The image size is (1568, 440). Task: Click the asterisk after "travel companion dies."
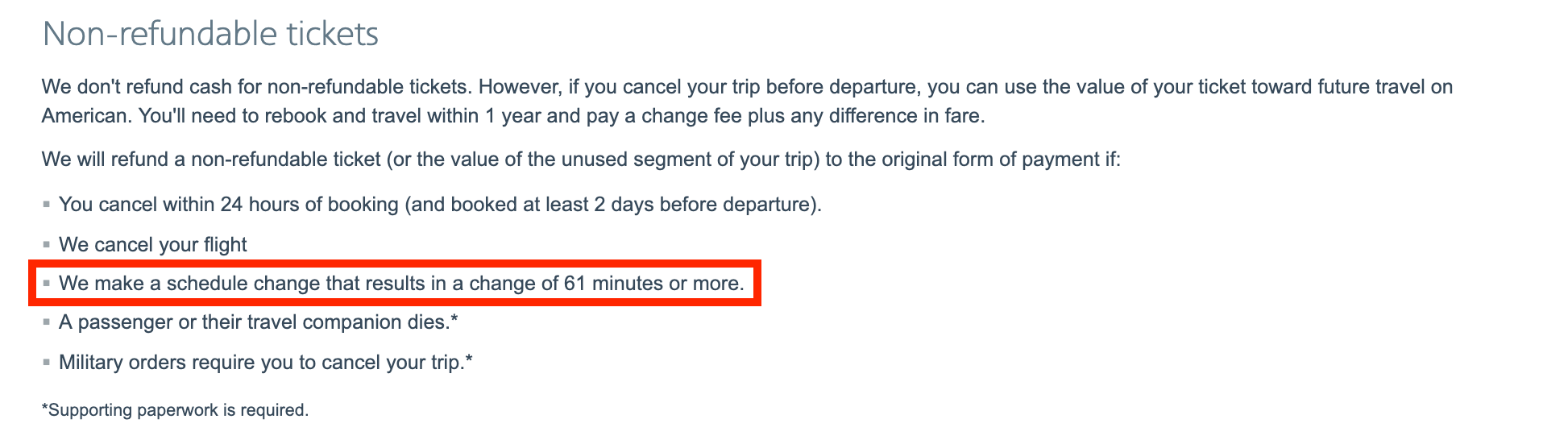[454, 320]
